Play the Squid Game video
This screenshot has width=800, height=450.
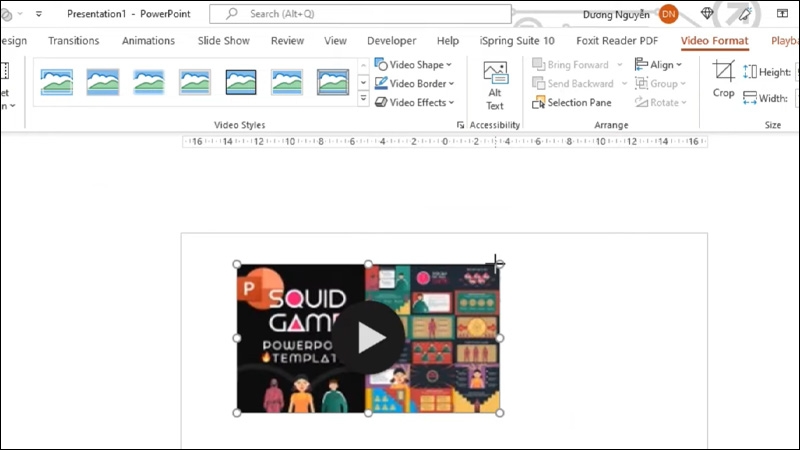click(370, 338)
